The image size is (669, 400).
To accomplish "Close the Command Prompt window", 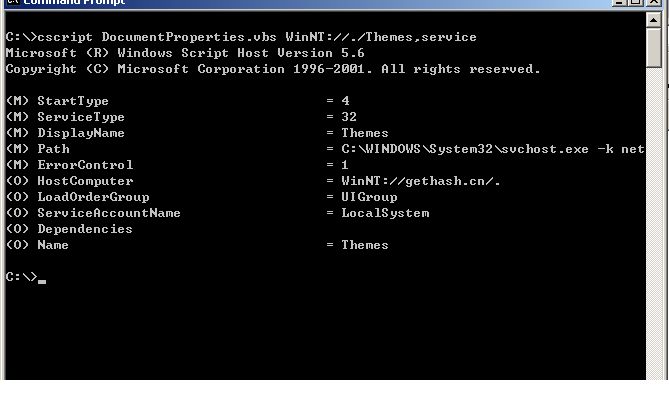I will point(653,2).
